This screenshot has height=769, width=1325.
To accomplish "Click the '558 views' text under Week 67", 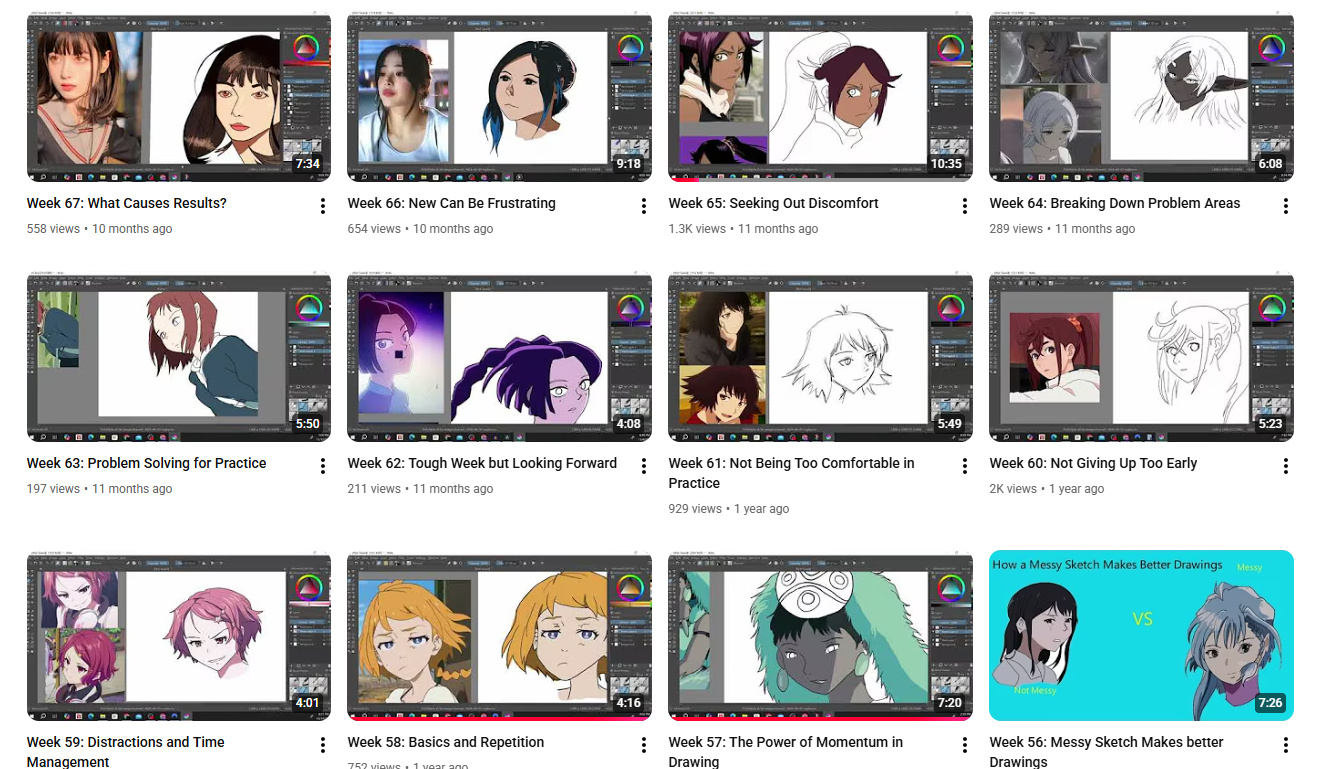I will coord(53,229).
